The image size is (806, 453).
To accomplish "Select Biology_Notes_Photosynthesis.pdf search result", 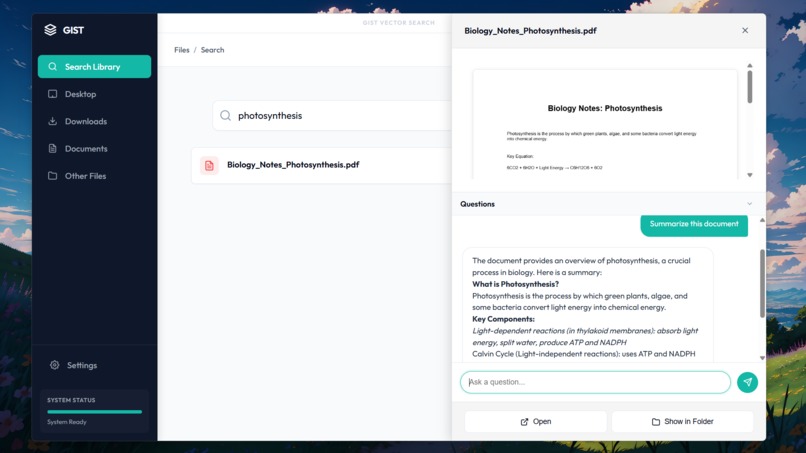I will [x=322, y=165].
